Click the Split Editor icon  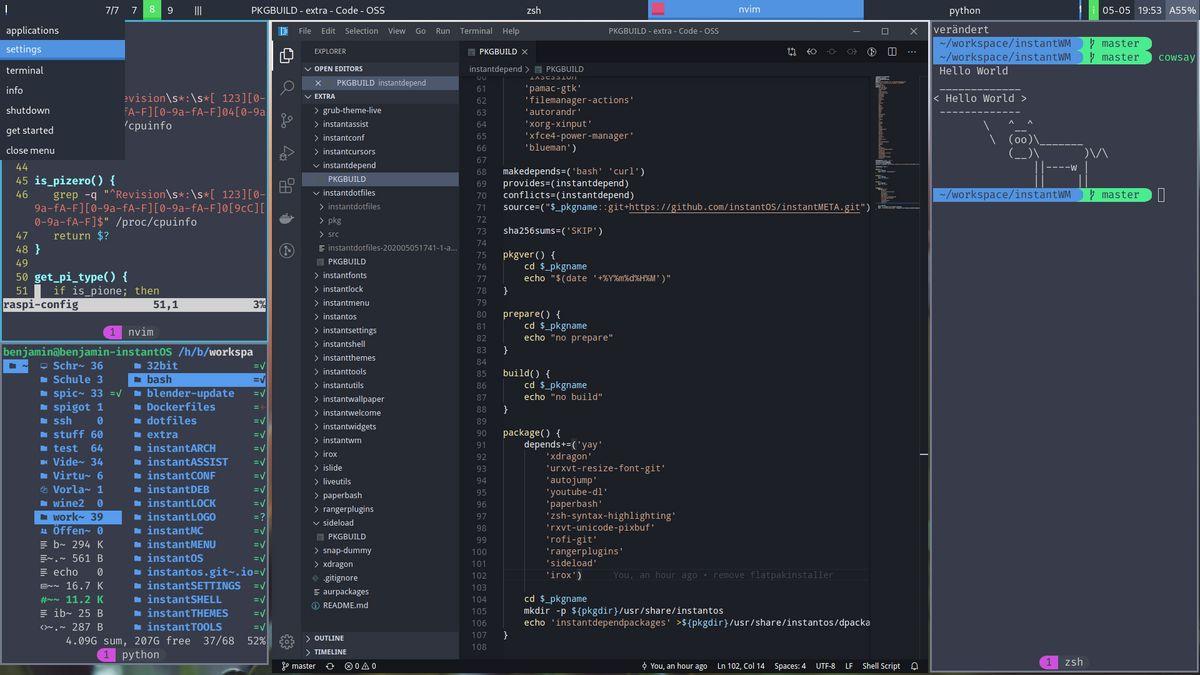(x=892, y=51)
